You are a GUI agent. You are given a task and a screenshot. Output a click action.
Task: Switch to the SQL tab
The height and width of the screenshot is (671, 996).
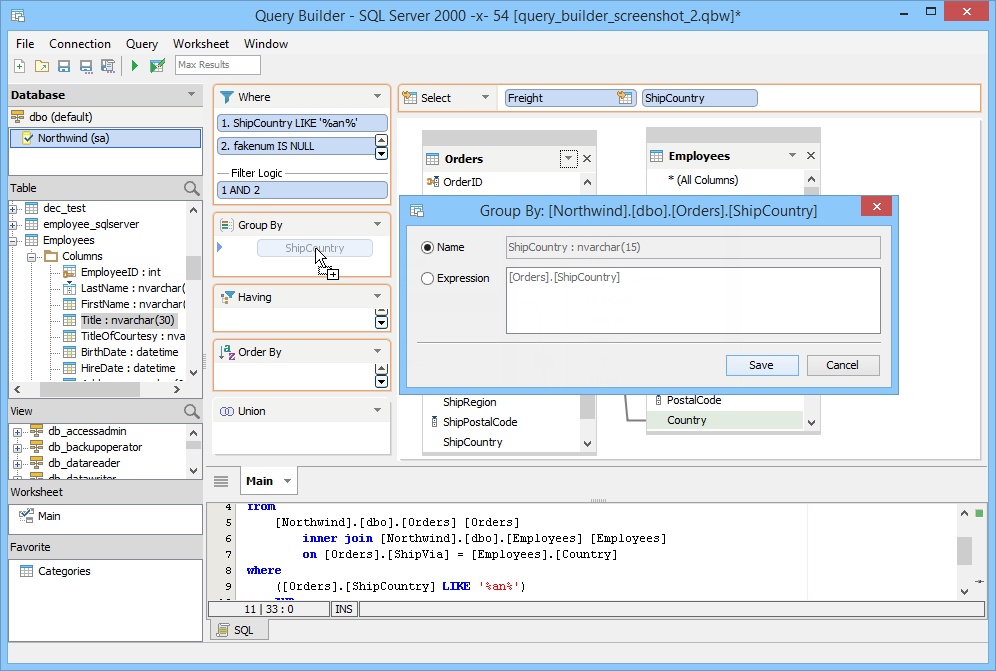click(x=239, y=630)
